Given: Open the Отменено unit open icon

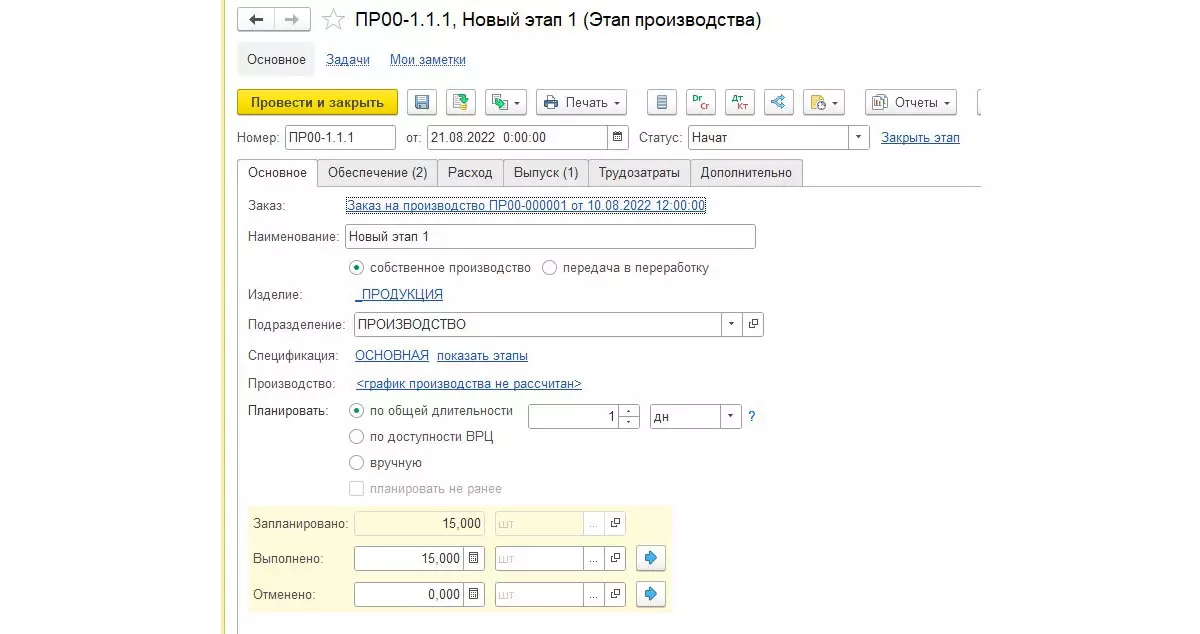Looking at the screenshot, I should 616,594.
